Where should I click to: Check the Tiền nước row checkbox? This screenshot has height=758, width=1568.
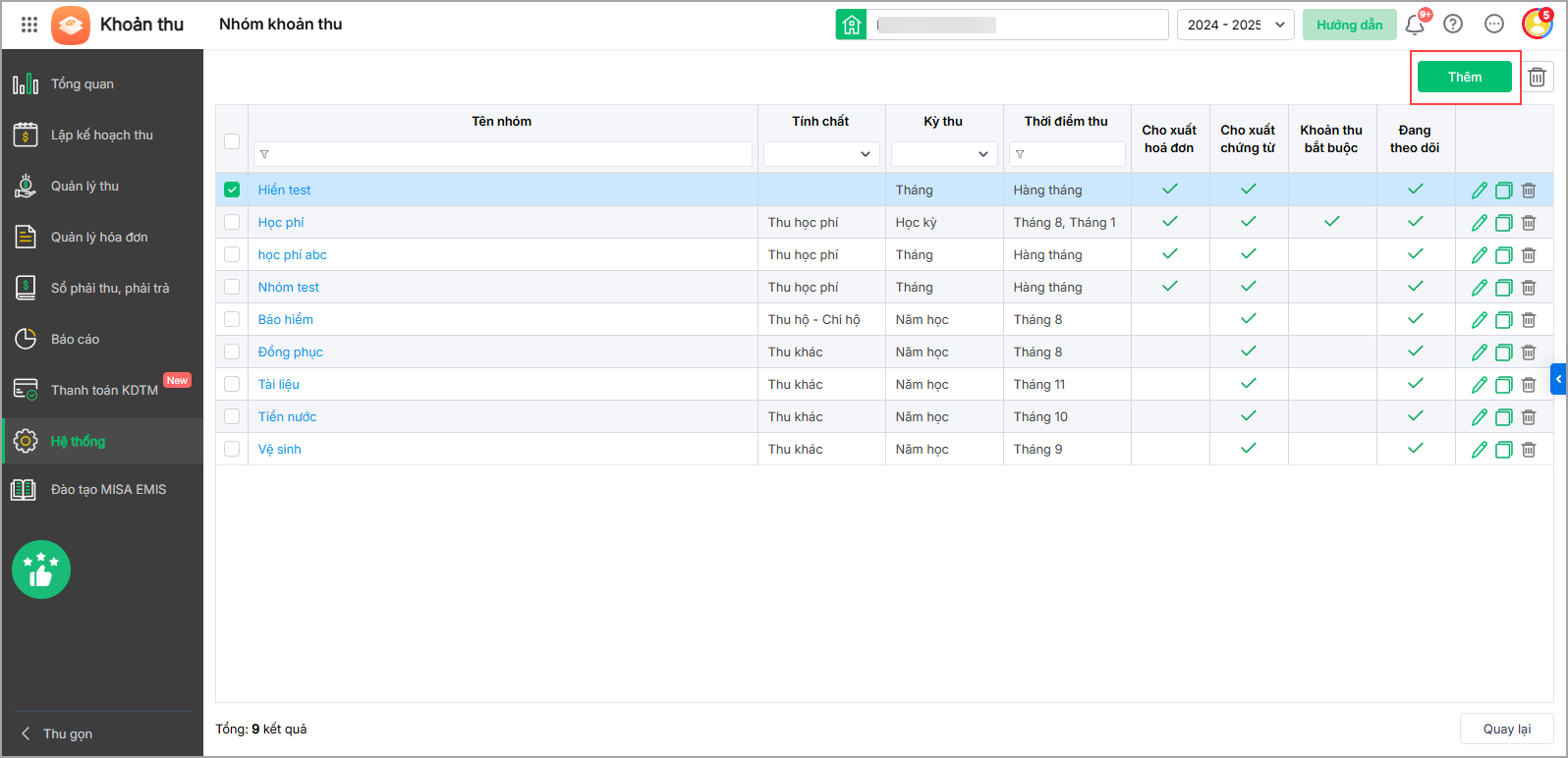232,416
